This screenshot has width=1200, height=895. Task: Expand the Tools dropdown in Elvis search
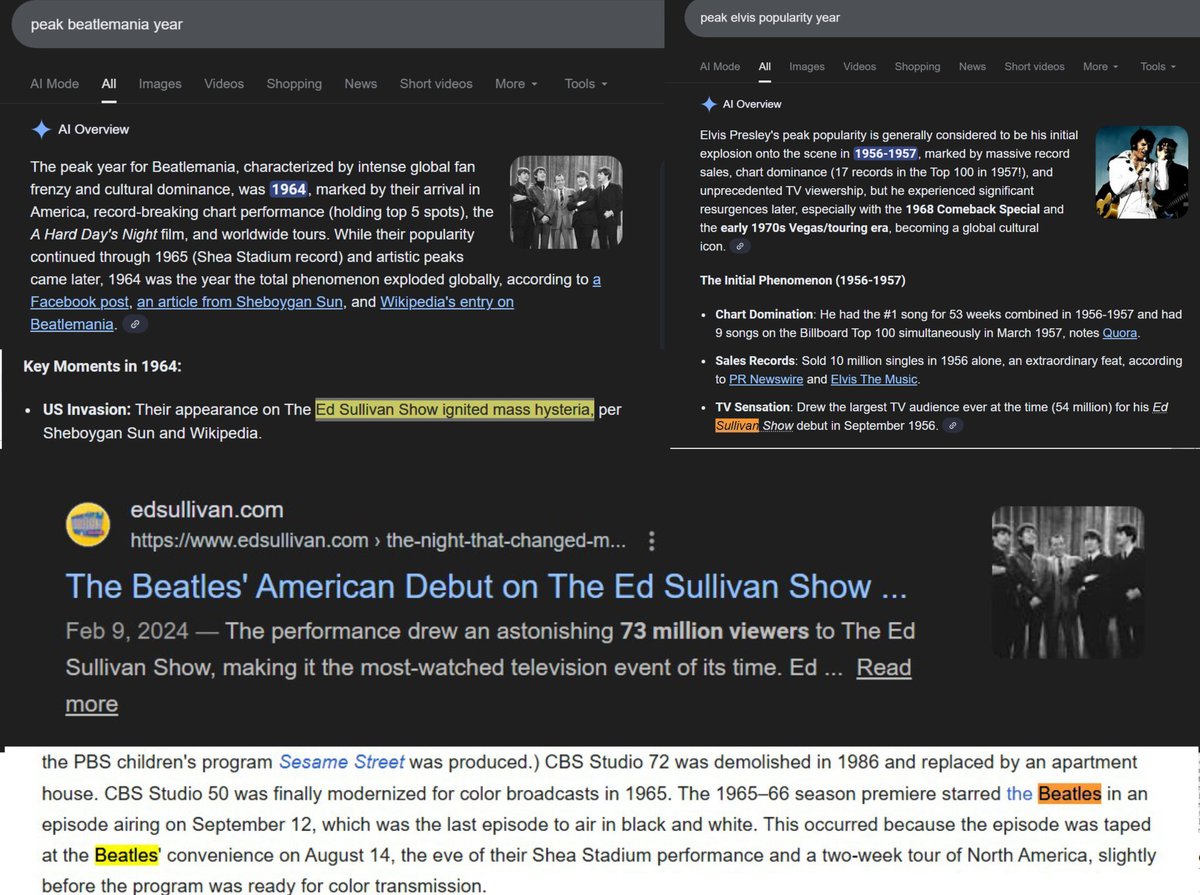tap(1159, 67)
